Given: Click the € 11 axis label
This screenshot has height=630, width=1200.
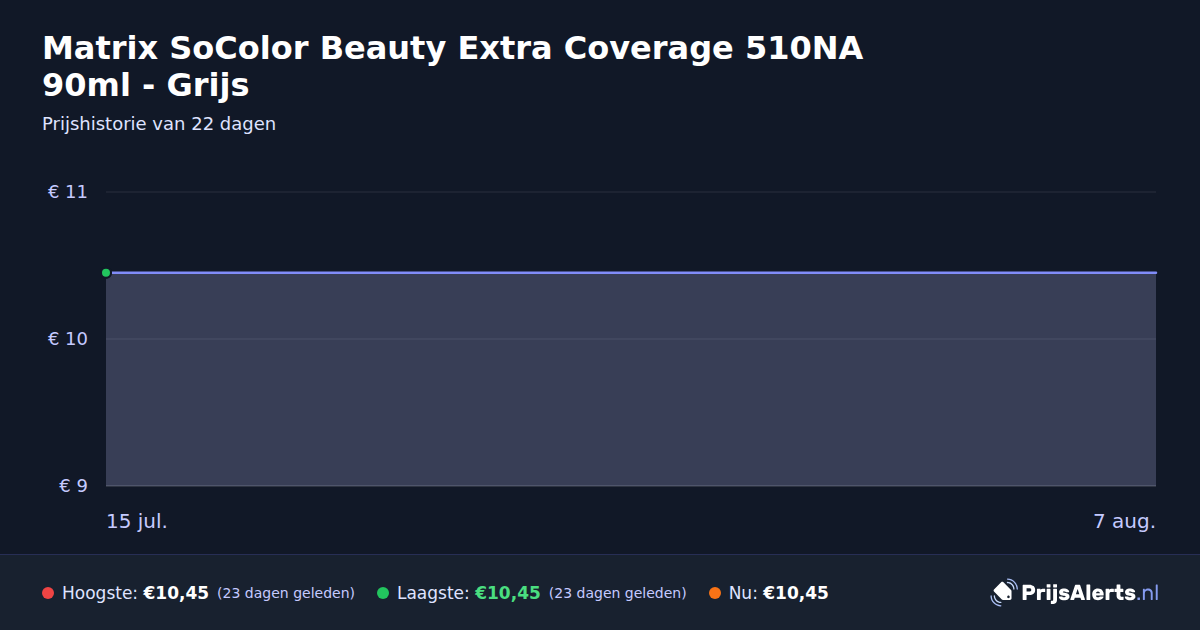Looking at the screenshot, I should pyautogui.click(x=68, y=192).
